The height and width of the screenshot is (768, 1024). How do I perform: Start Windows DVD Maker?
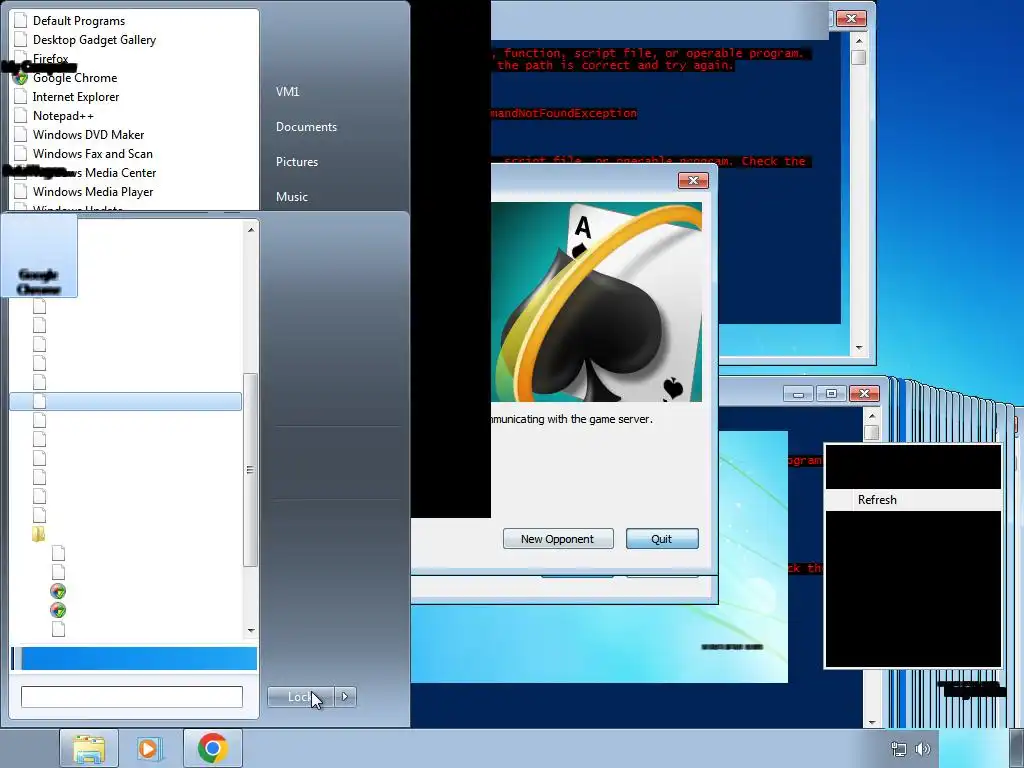[88, 135]
